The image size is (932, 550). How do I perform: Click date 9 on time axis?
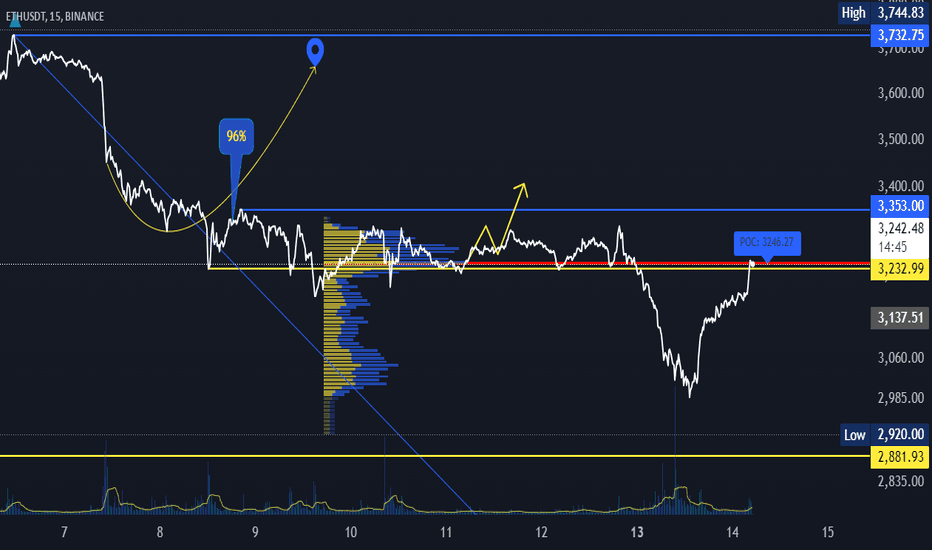(x=255, y=532)
